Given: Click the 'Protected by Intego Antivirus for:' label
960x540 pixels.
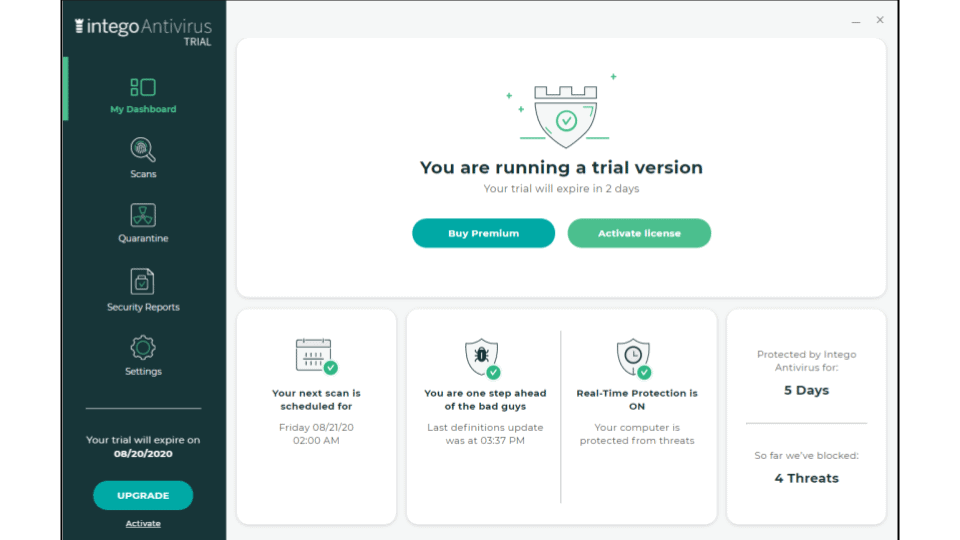Looking at the screenshot, I should (x=806, y=361).
